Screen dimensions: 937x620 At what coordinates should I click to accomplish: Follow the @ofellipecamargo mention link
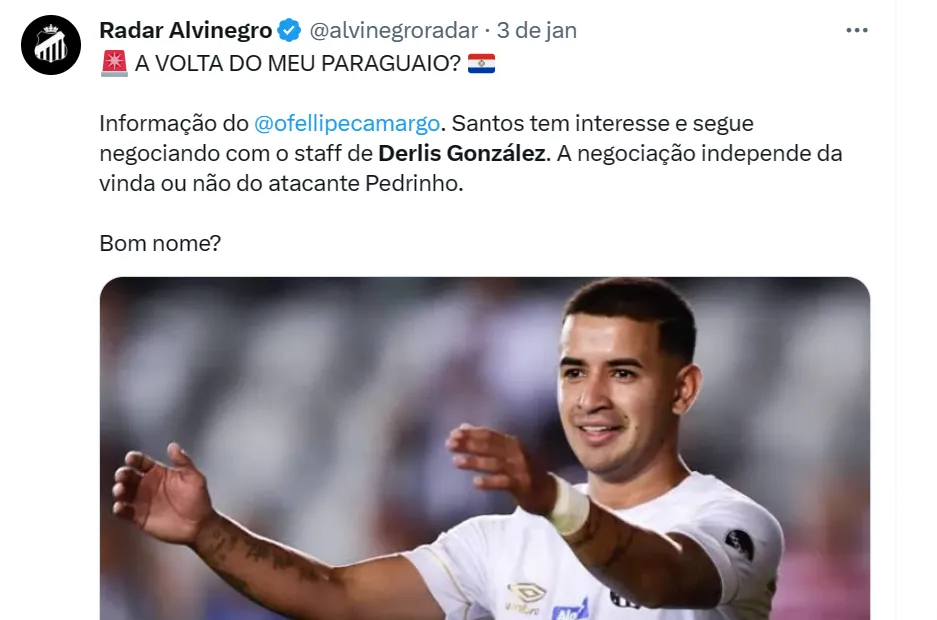(x=347, y=124)
